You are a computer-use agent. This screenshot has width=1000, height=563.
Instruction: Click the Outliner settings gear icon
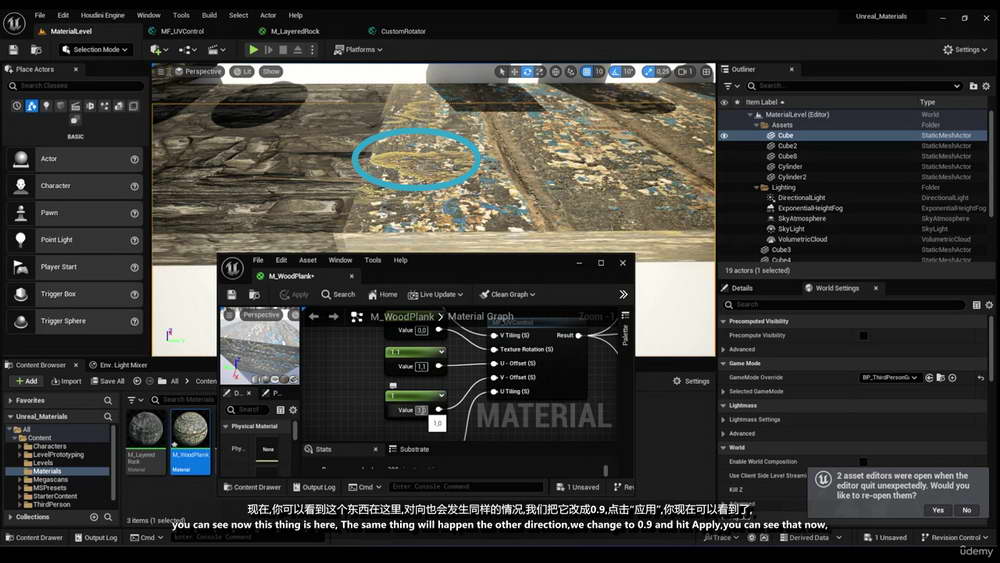pyautogui.click(x=986, y=86)
